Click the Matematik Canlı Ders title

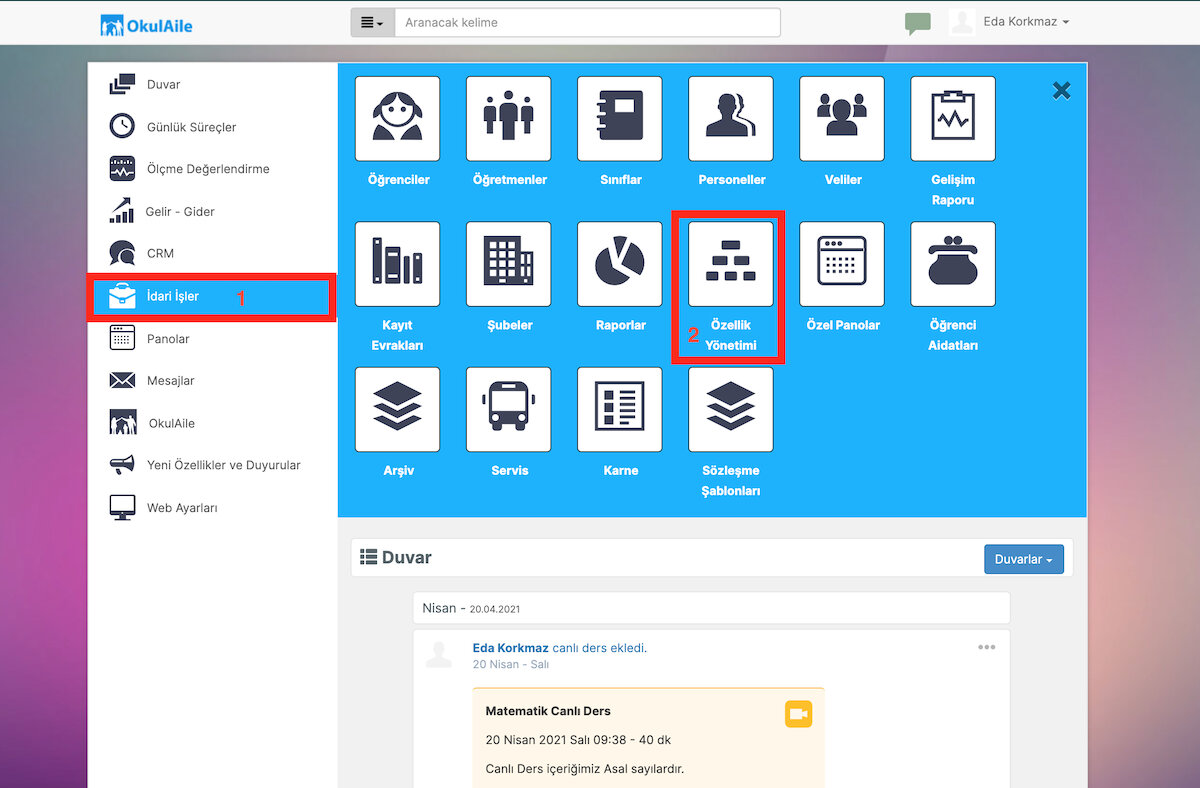click(548, 711)
